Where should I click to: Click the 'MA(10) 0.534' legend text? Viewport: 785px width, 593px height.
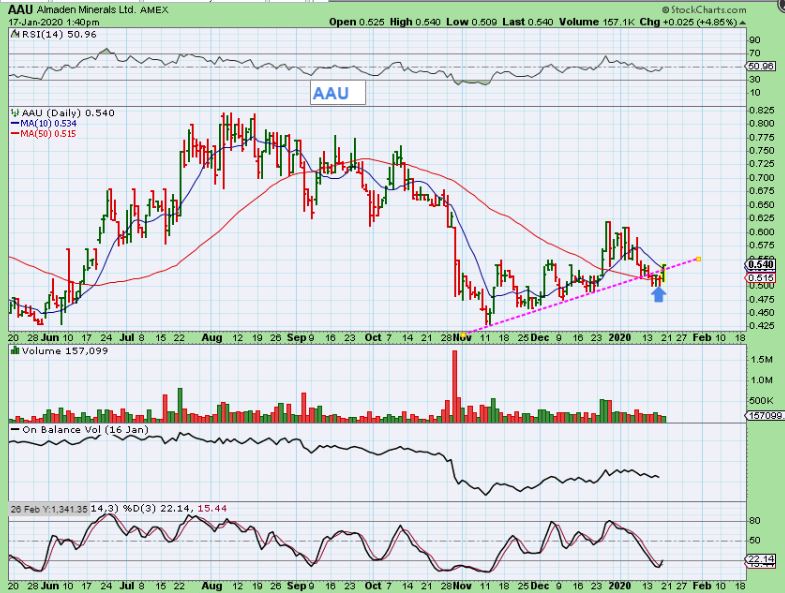click(49, 123)
